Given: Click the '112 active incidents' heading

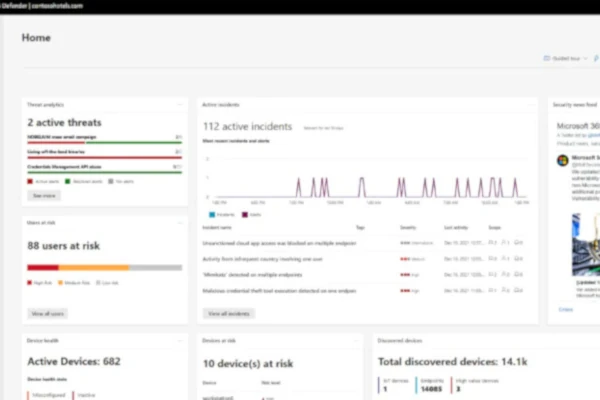Looking at the screenshot, I should coord(248,127).
